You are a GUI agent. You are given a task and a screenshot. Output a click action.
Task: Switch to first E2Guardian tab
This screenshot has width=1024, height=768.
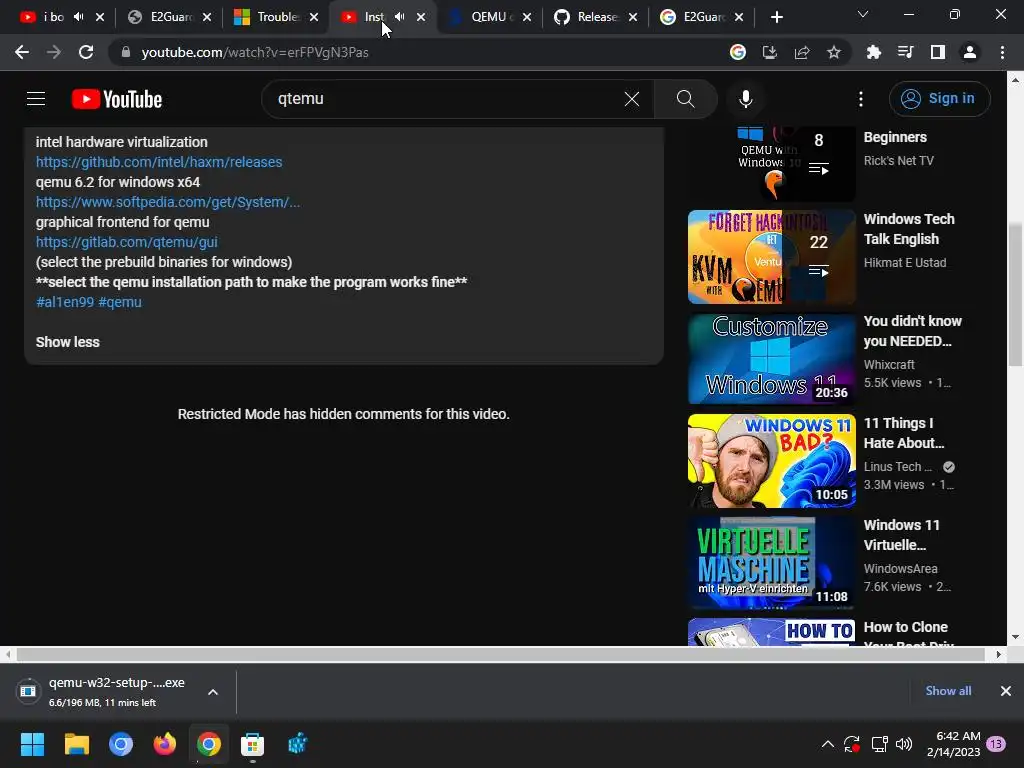point(162,17)
